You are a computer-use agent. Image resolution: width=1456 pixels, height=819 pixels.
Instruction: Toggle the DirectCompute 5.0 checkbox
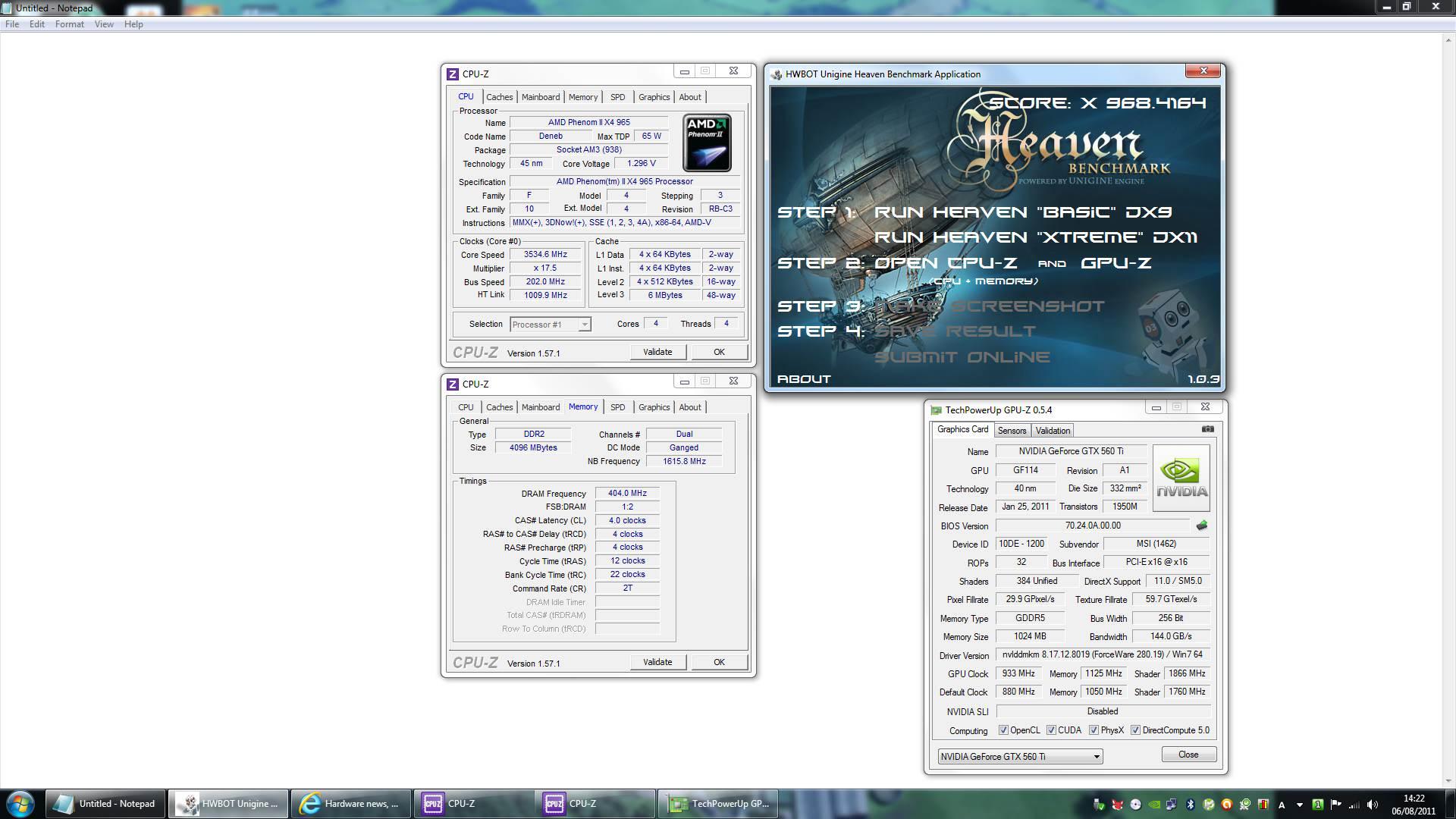1135,730
